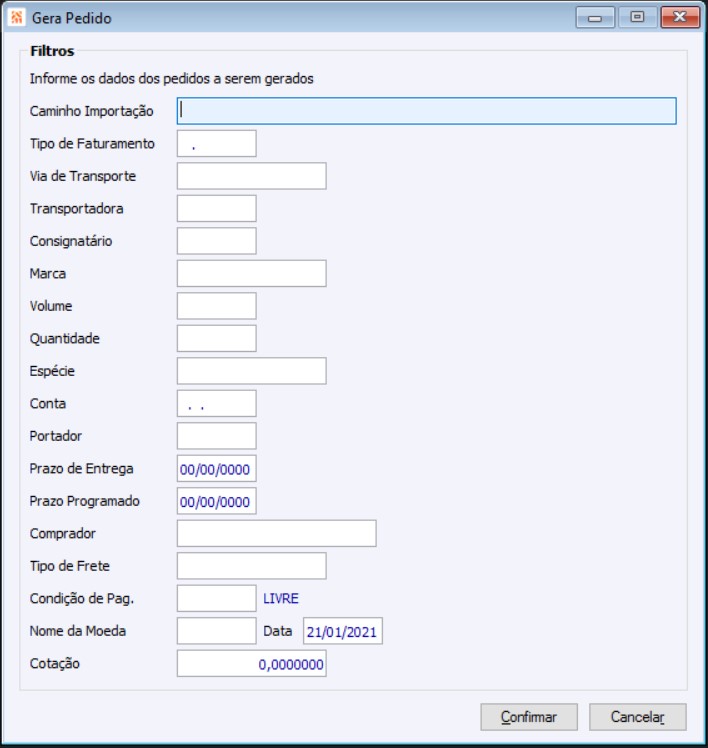This screenshot has height=748, width=708.
Task: Click the Marca text field
Action: tap(251, 274)
